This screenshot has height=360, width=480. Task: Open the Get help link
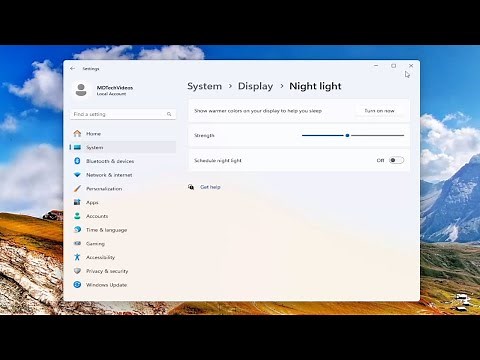point(210,187)
